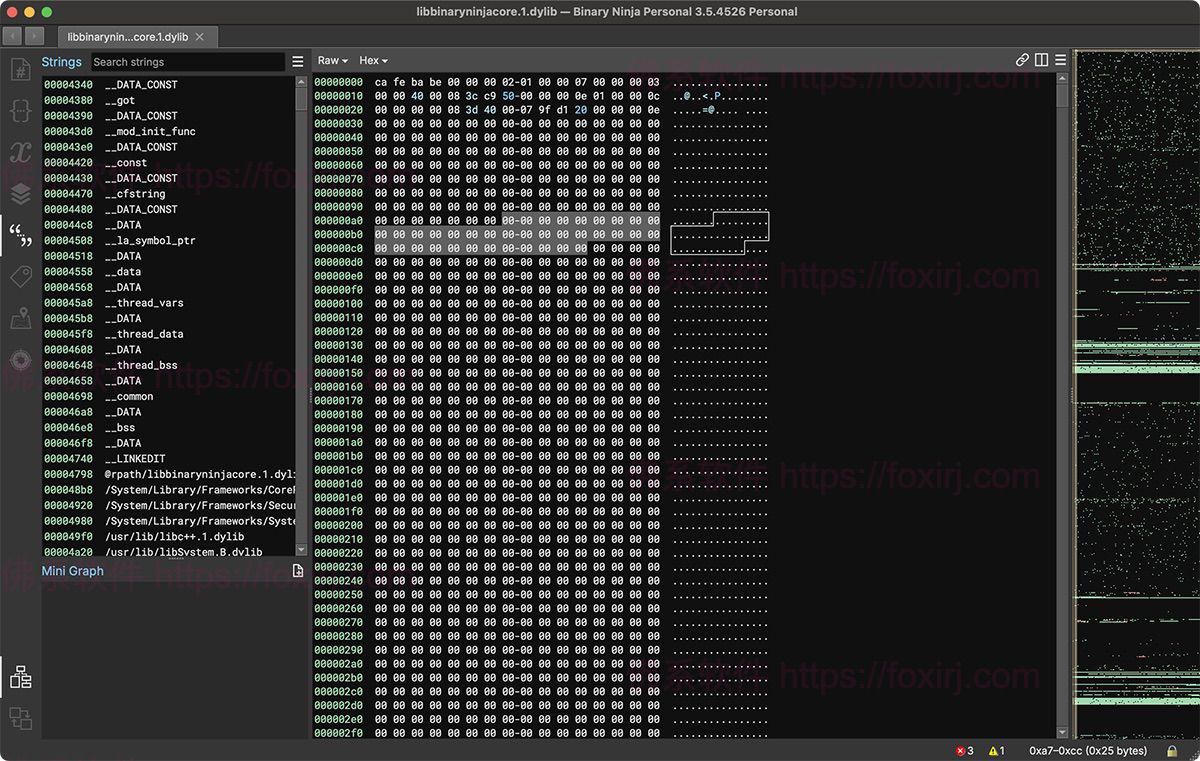Click in the Search strings field
The image size is (1200, 761).
pyautogui.click(x=187, y=62)
